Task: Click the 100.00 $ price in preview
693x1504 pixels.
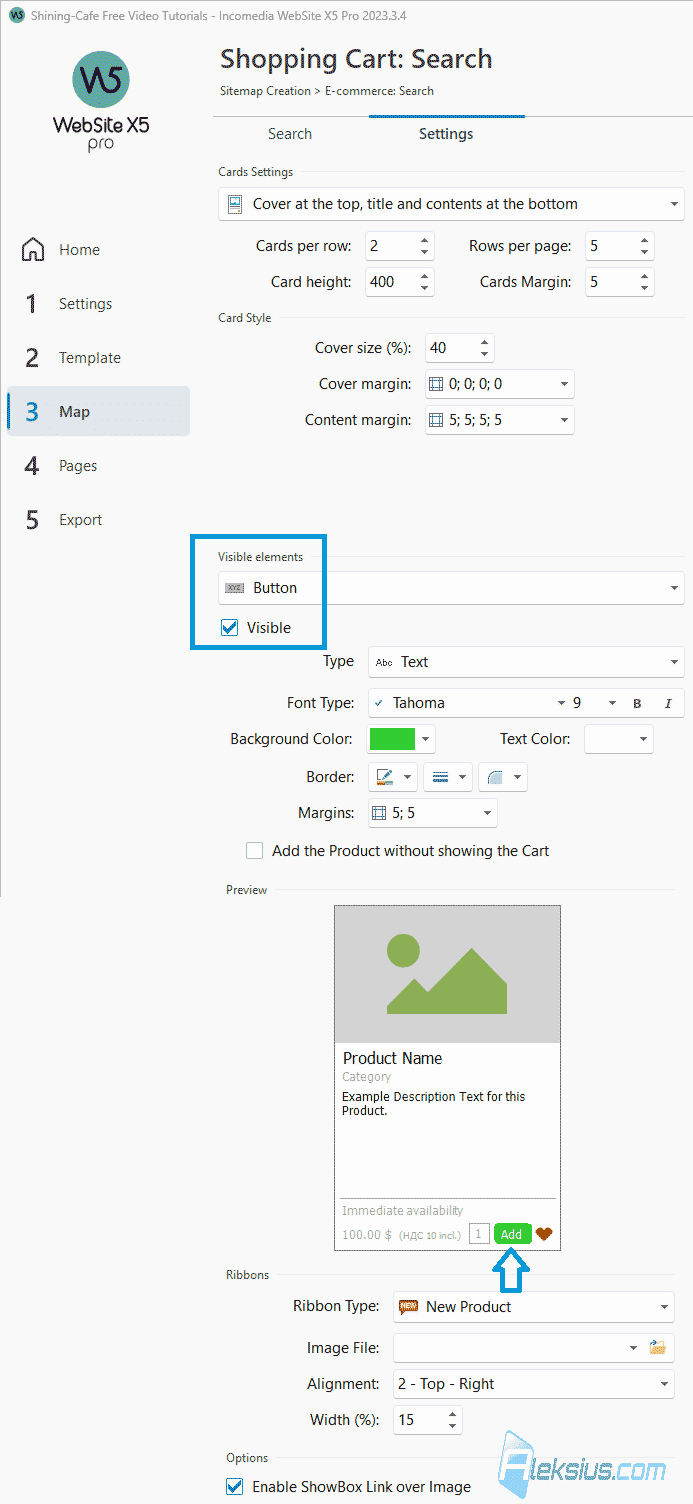Action: (368, 1235)
